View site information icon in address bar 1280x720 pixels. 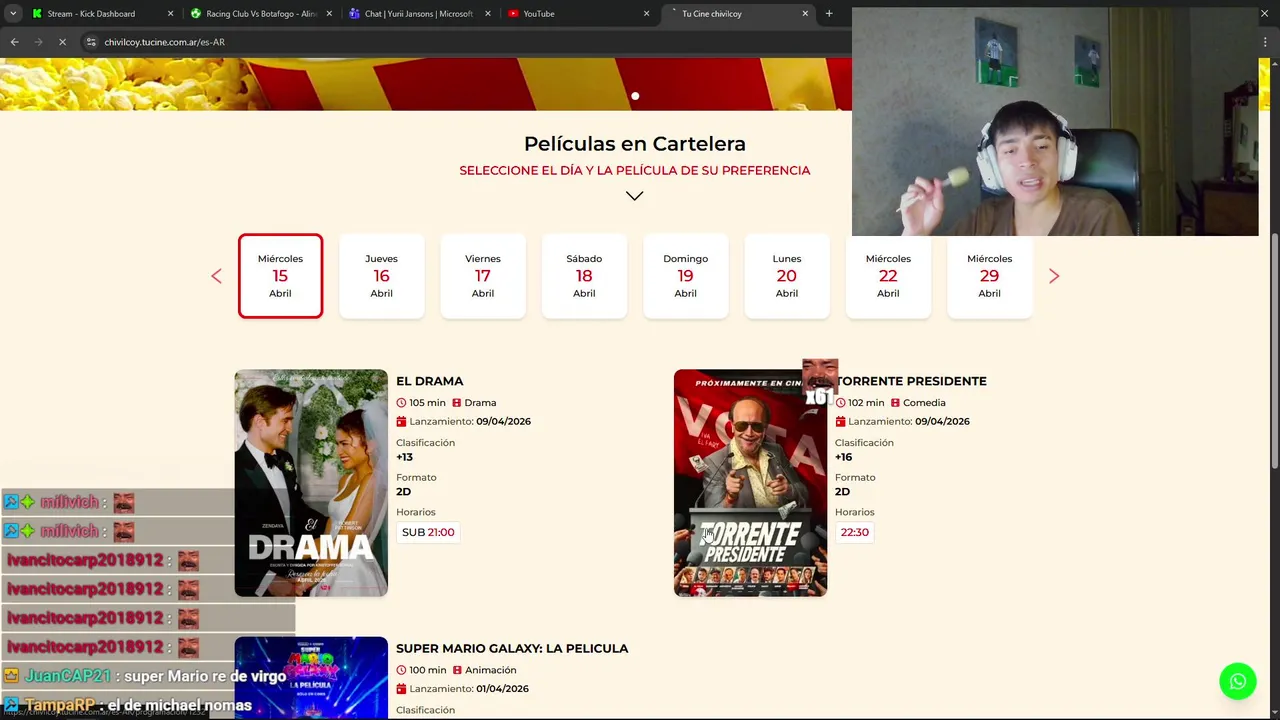[91, 42]
